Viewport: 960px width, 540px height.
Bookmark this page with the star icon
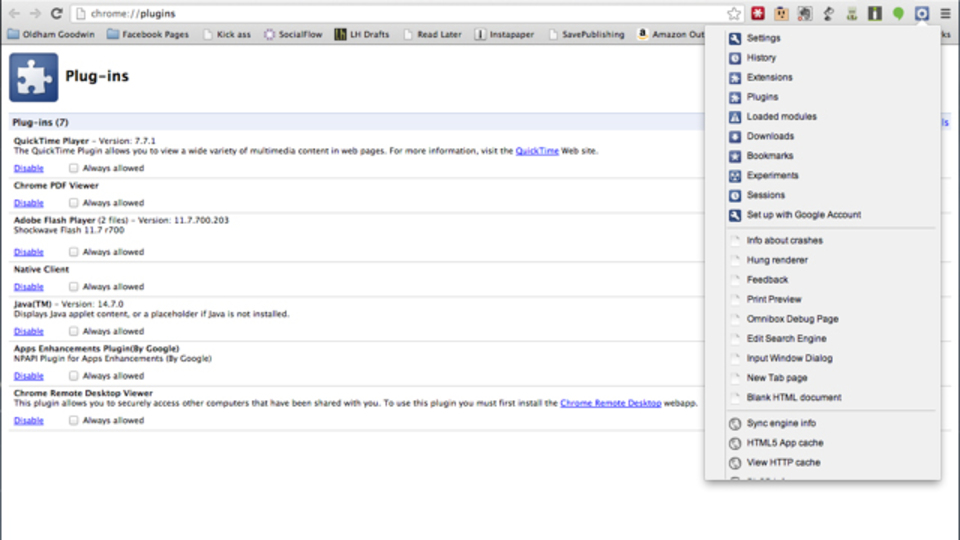(x=733, y=13)
